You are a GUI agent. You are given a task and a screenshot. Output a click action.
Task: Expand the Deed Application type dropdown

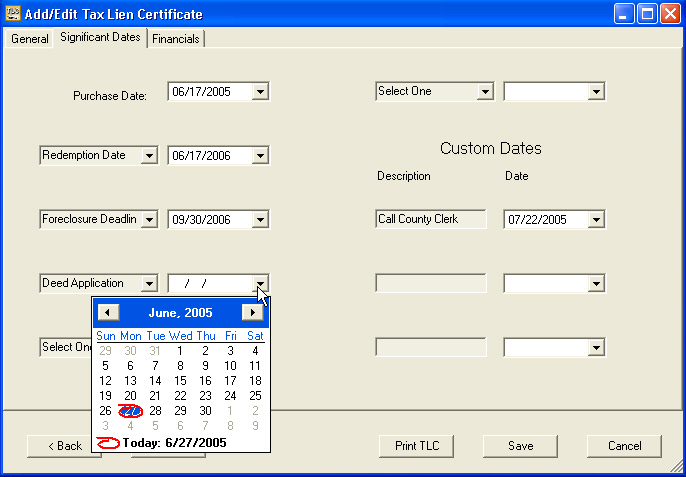pyautogui.click(x=149, y=284)
